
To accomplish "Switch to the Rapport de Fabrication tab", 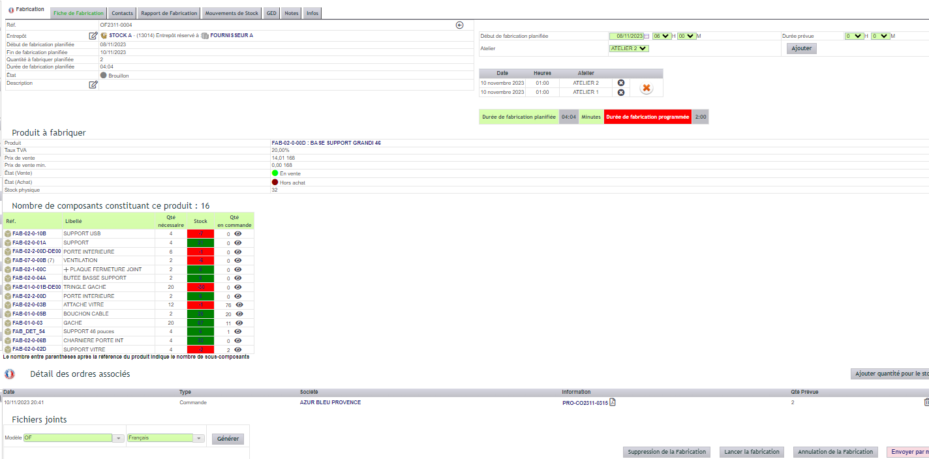I will (169, 13).
